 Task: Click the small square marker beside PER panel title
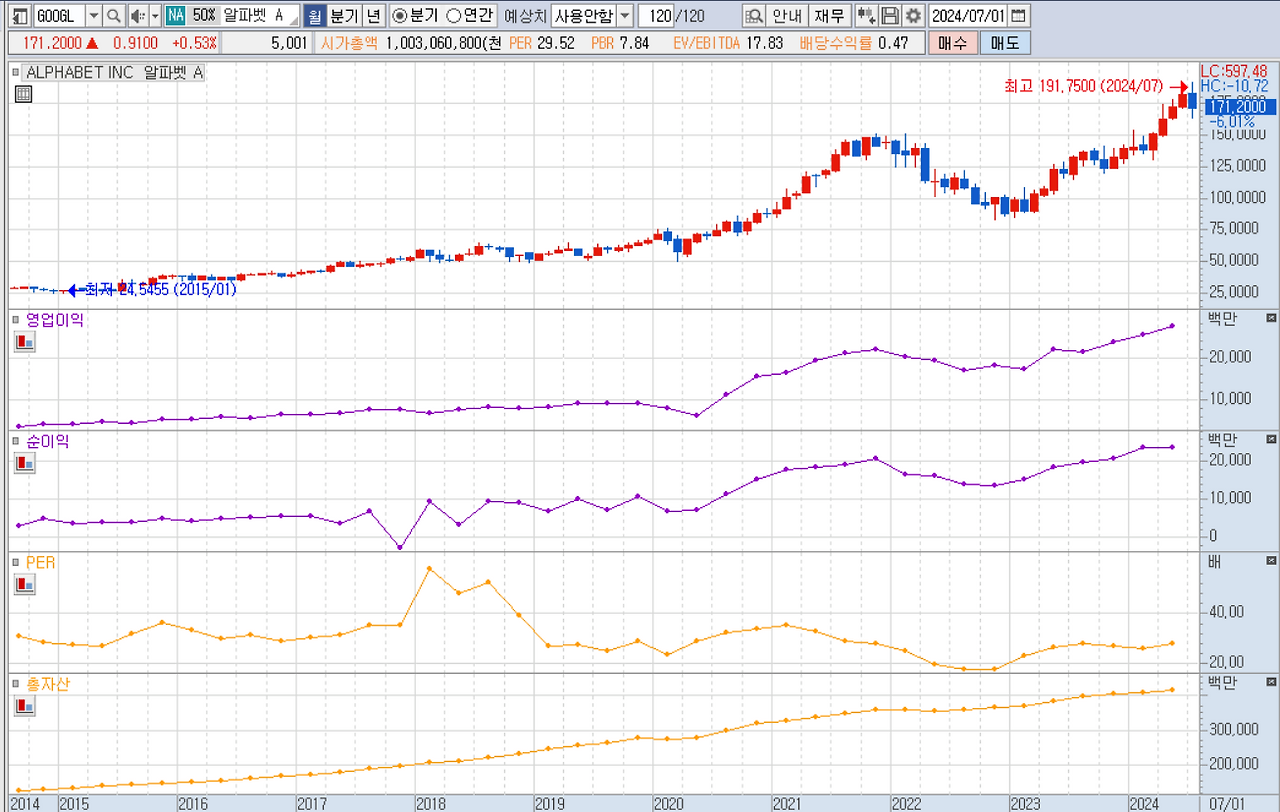pyautogui.click(x=15, y=563)
